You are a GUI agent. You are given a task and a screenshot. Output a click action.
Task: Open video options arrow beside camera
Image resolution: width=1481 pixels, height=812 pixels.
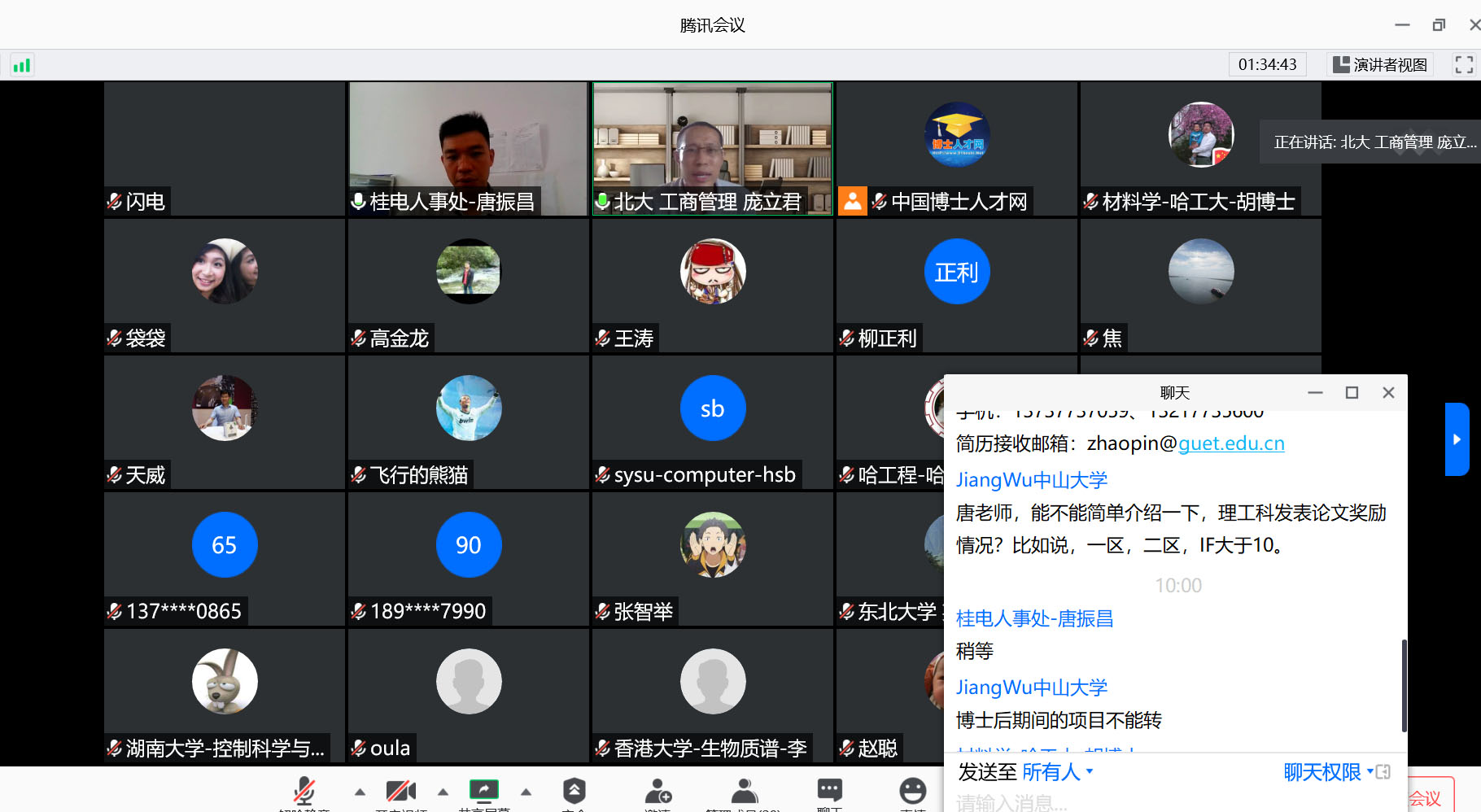click(x=443, y=792)
